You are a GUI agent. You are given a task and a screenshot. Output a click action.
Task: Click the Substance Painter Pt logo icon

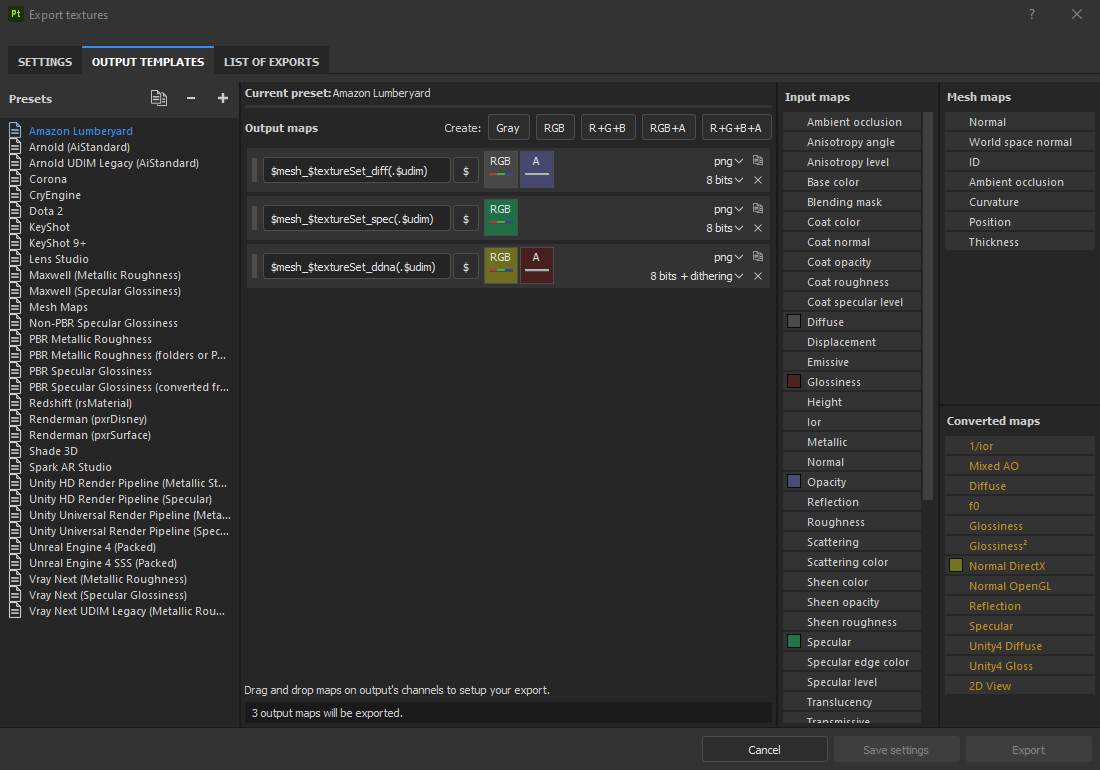pyautogui.click(x=15, y=14)
